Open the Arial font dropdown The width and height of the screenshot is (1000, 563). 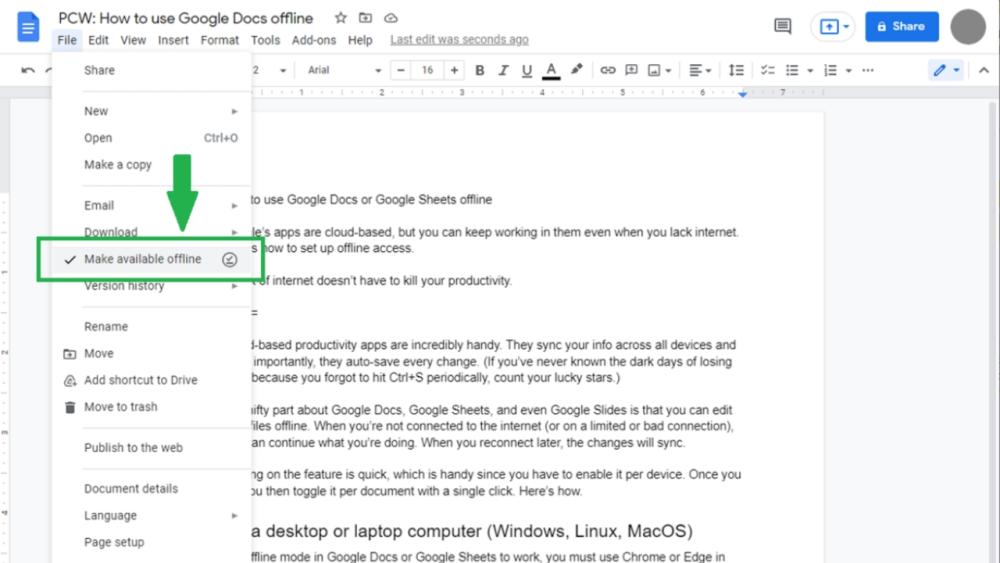[344, 70]
